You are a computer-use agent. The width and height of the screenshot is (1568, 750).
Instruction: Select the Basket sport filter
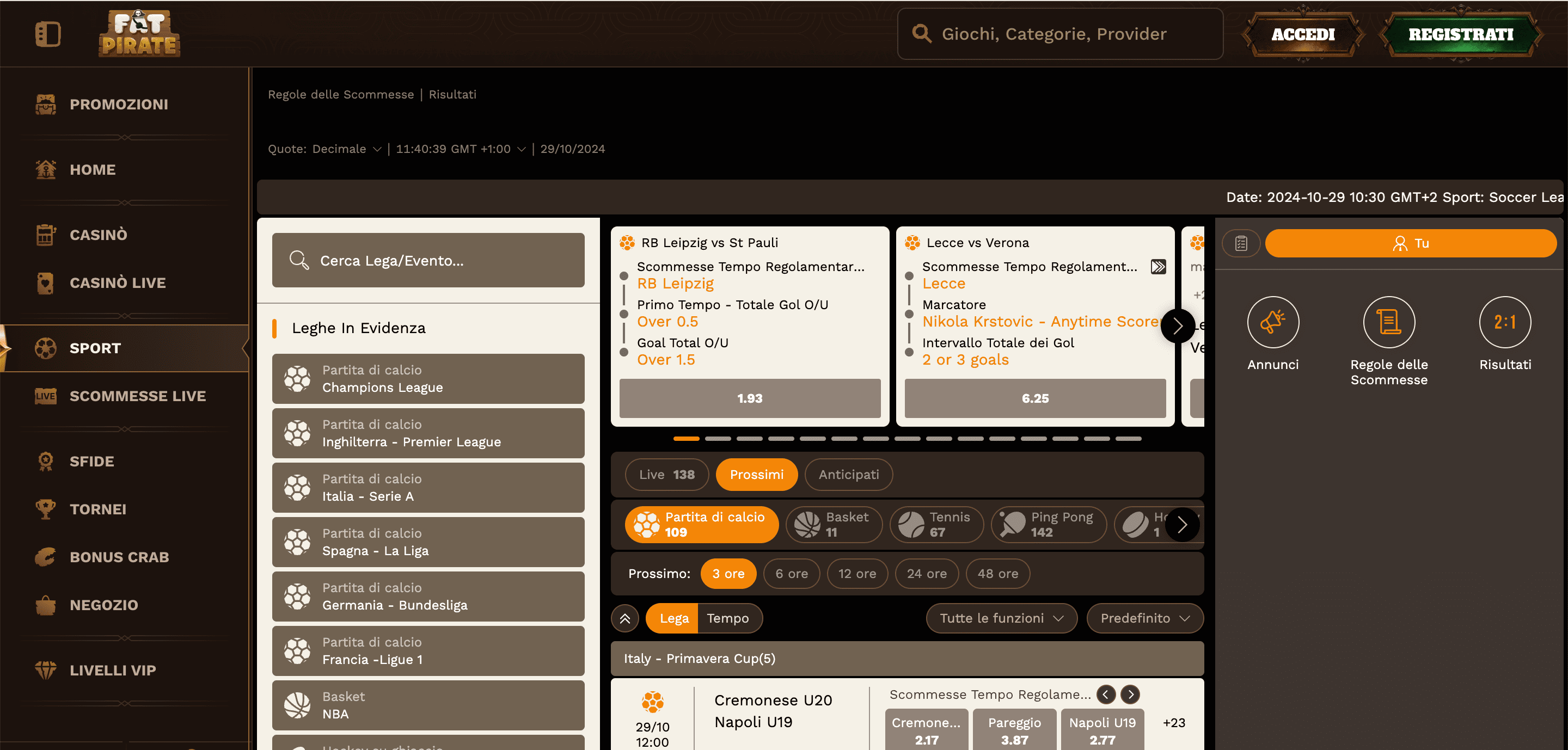835,524
